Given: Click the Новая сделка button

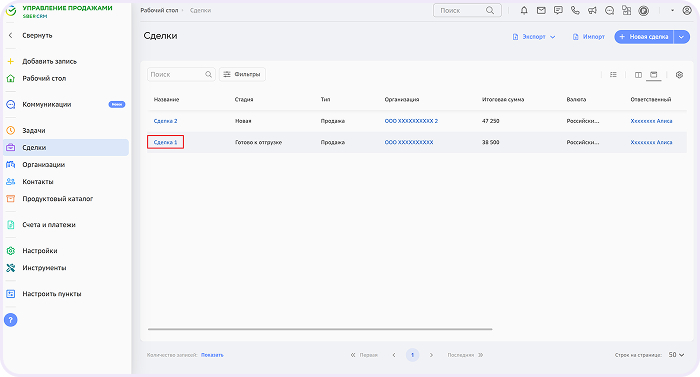Looking at the screenshot, I should click(x=644, y=37).
